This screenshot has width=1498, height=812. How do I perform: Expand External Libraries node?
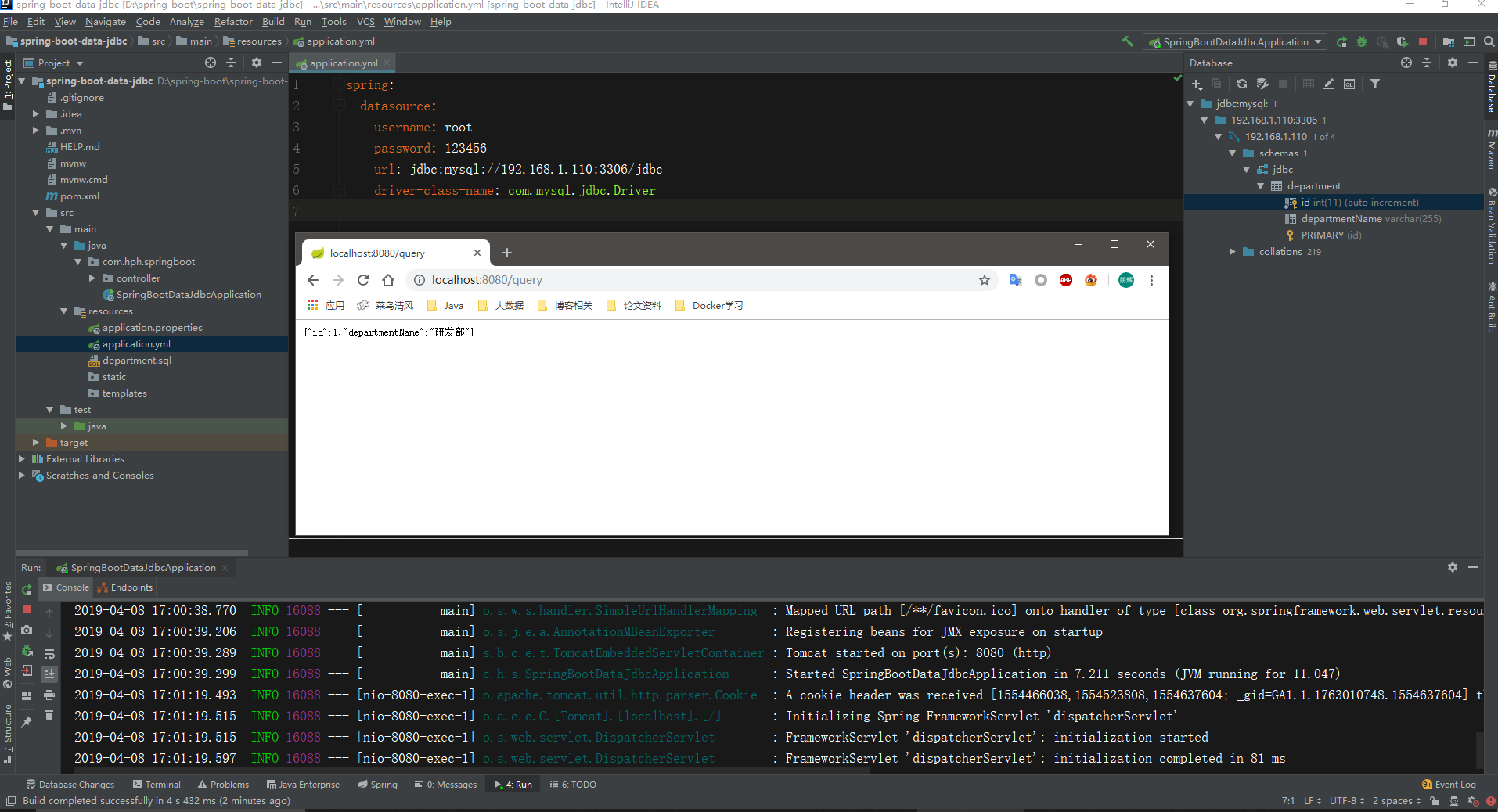[x=21, y=458]
